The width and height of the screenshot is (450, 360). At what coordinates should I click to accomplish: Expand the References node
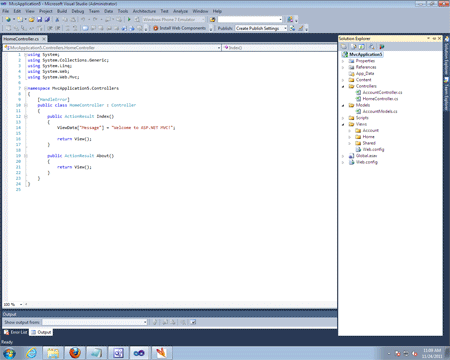pos(343,67)
